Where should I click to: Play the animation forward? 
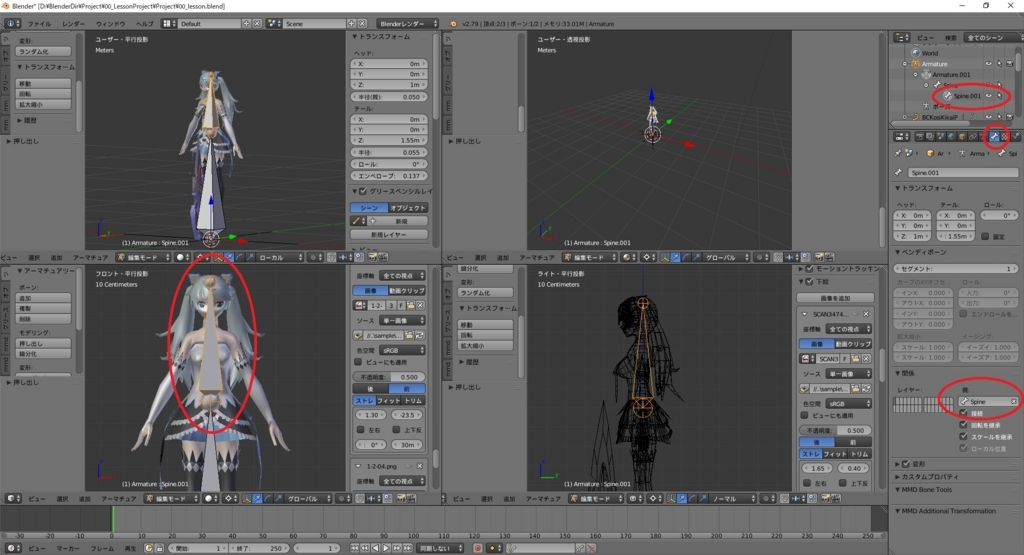387,548
